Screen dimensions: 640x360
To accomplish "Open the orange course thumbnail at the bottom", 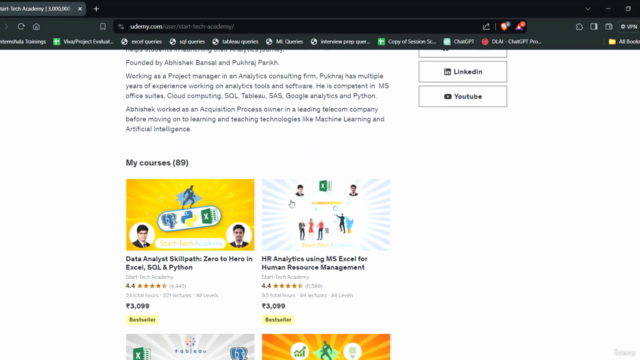I will click(326, 347).
